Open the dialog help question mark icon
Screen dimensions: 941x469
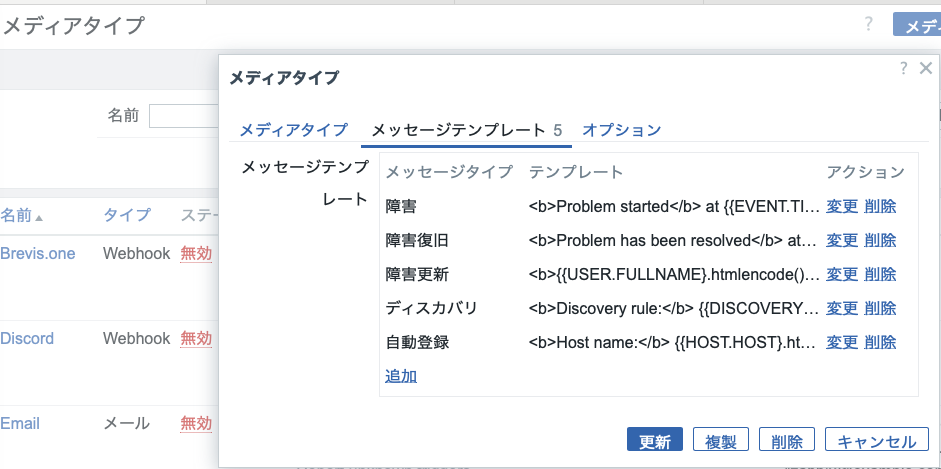pos(903,68)
